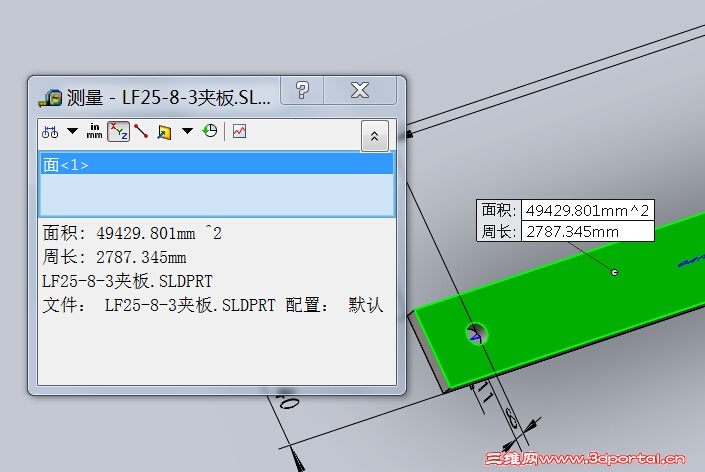Open help for Measure dialog

[x=302, y=90]
